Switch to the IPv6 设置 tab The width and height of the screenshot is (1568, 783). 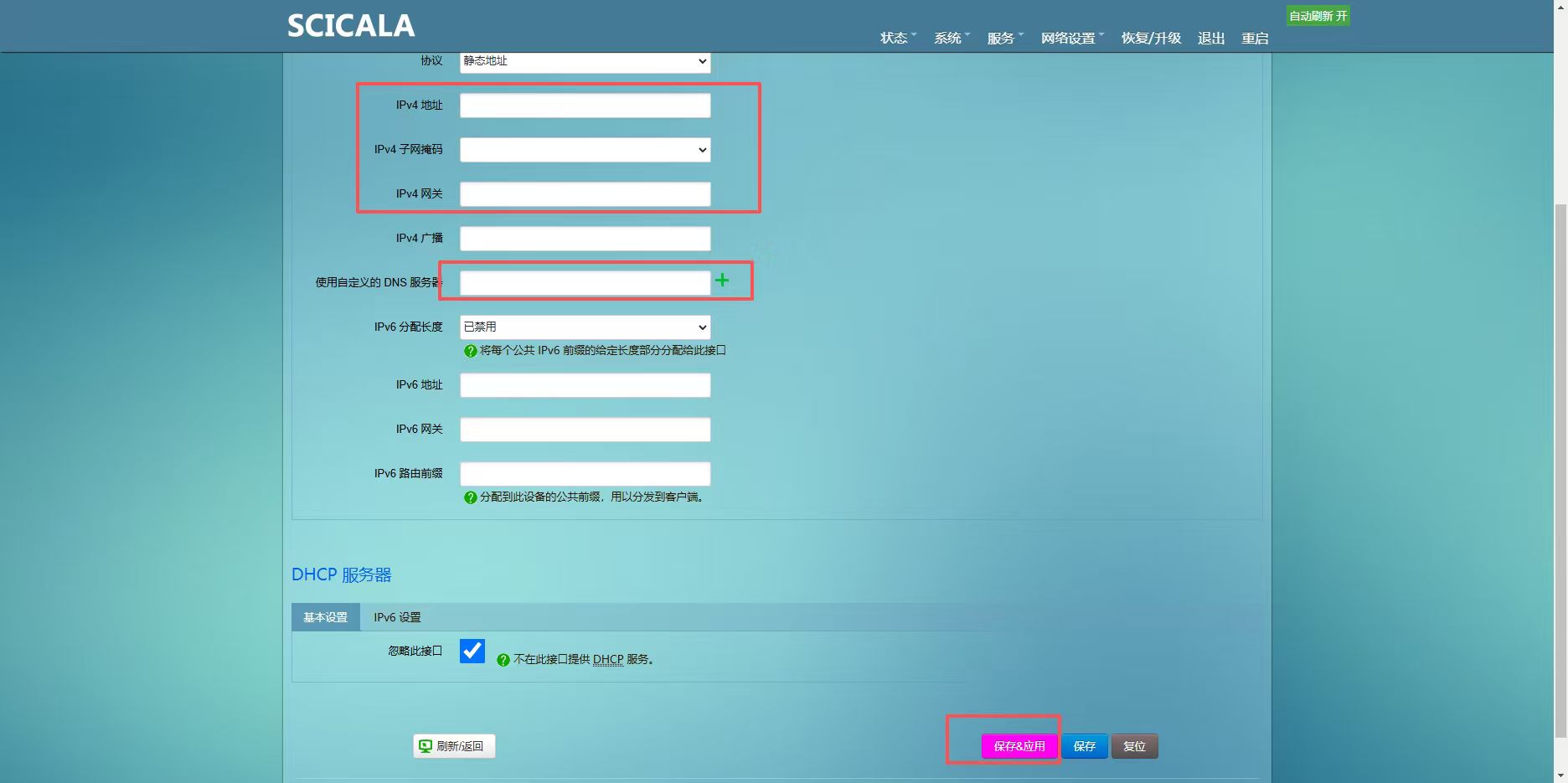(x=397, y=617)
